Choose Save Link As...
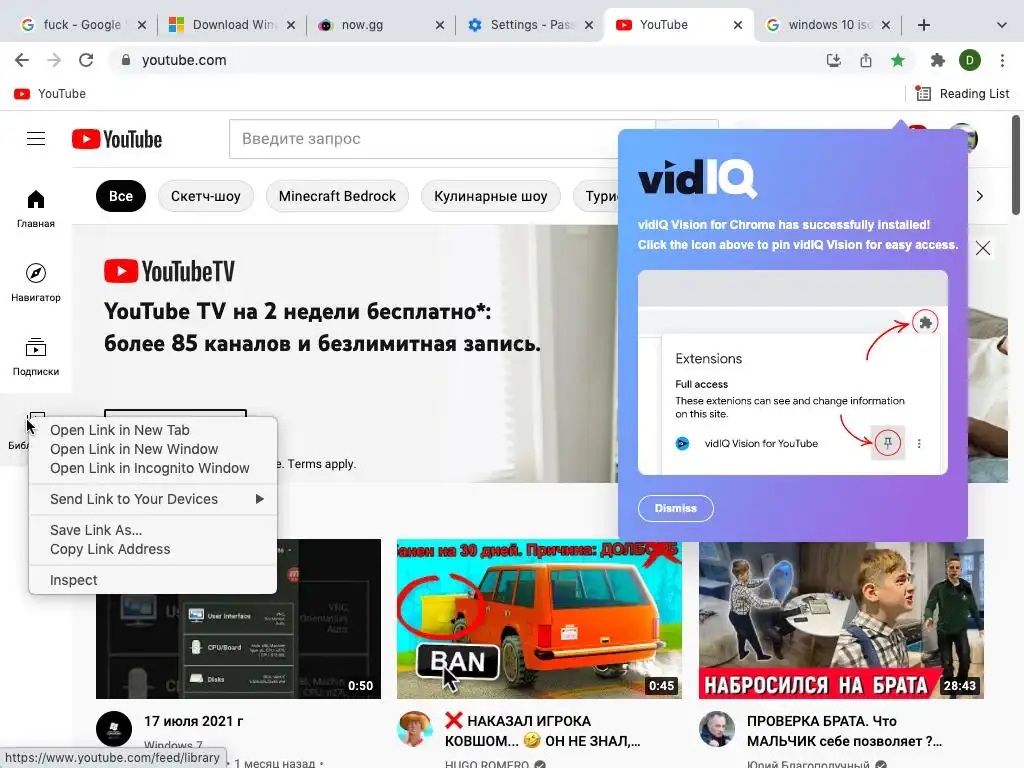The height and width of the screenshot is (768, 1024). point(153,530)
